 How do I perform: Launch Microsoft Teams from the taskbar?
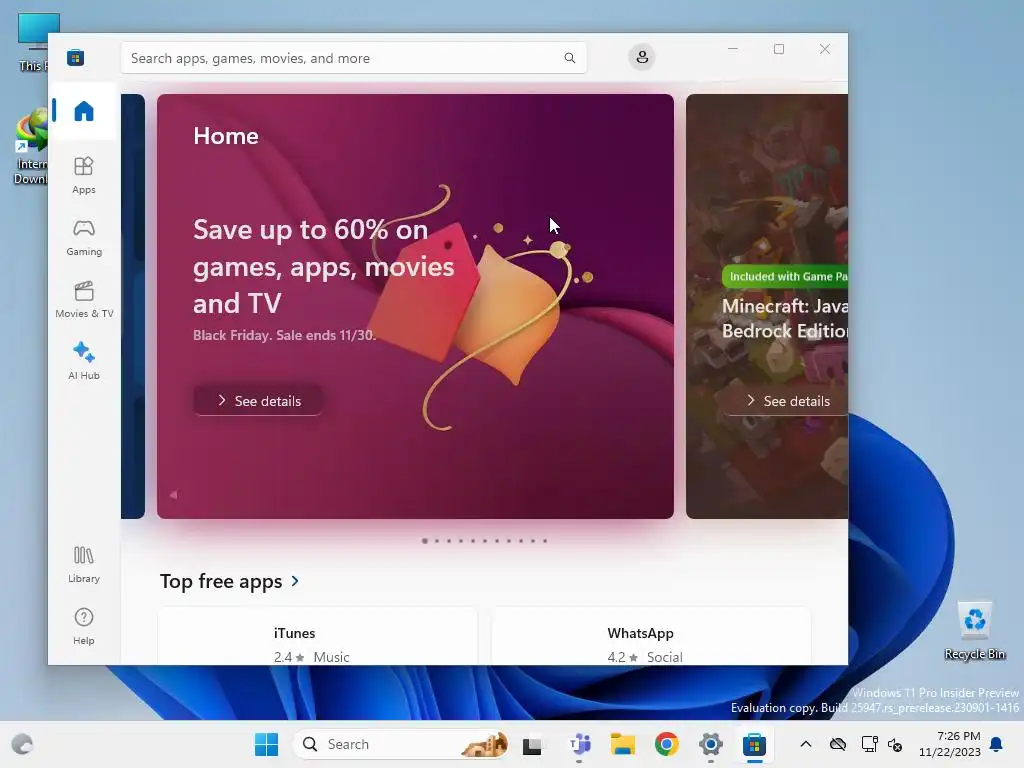coord(579,744)
